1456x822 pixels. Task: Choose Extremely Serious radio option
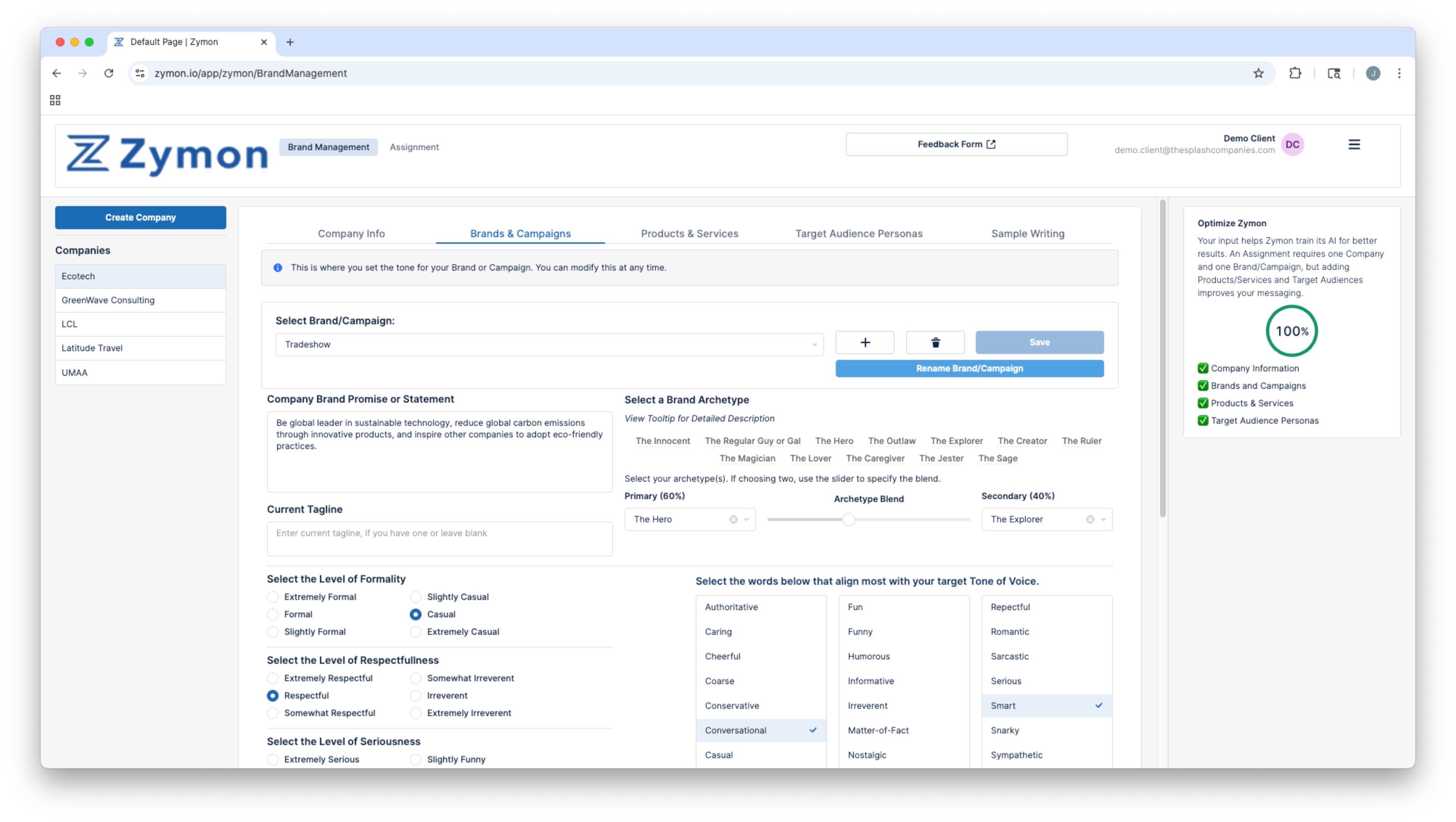point(273,759)
